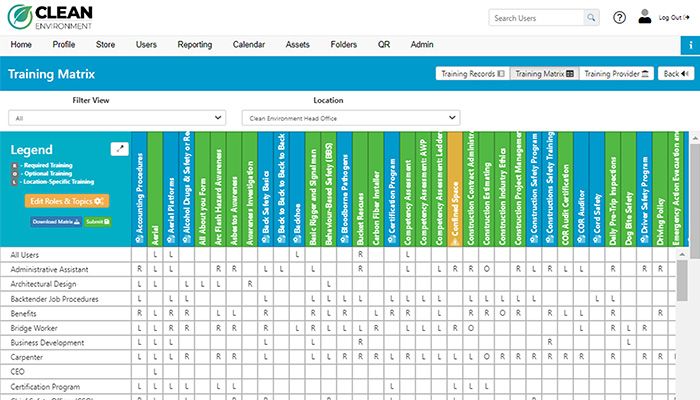The height and width of the screenshot is (400, 700).
Task: Open the user profile avatar icon
Action: pos(644,17)
